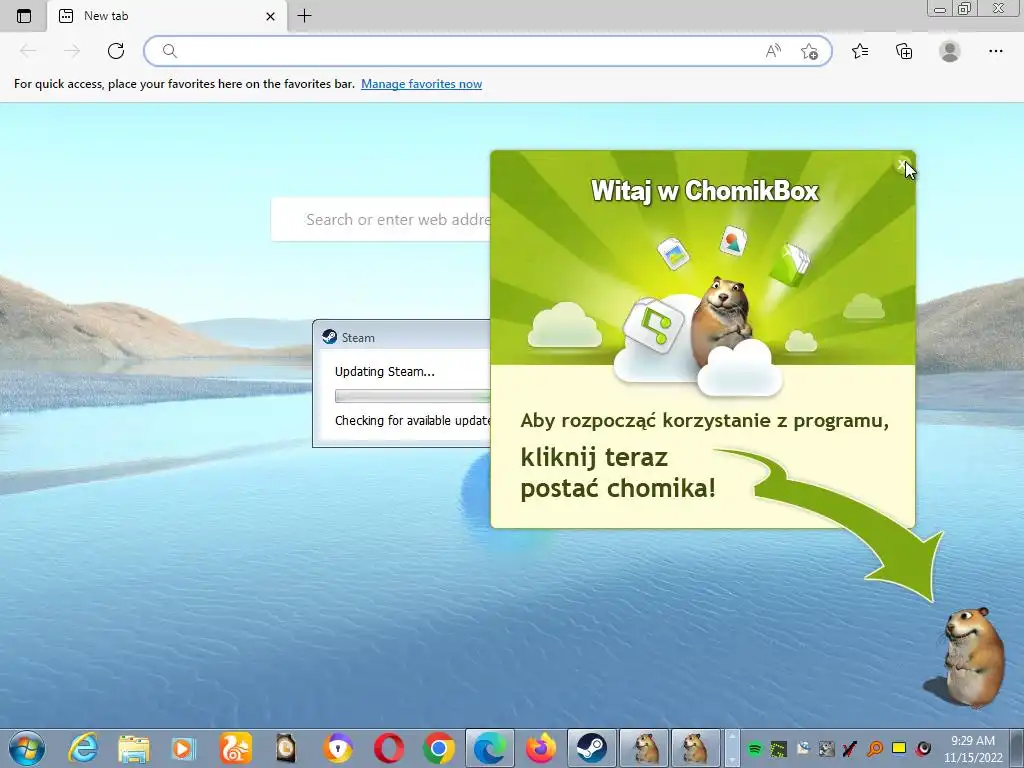The width and height of the screenshot is (1024, 768).
Task: Click the Updating Steam progress bar
Action: (x=412, y=396)
